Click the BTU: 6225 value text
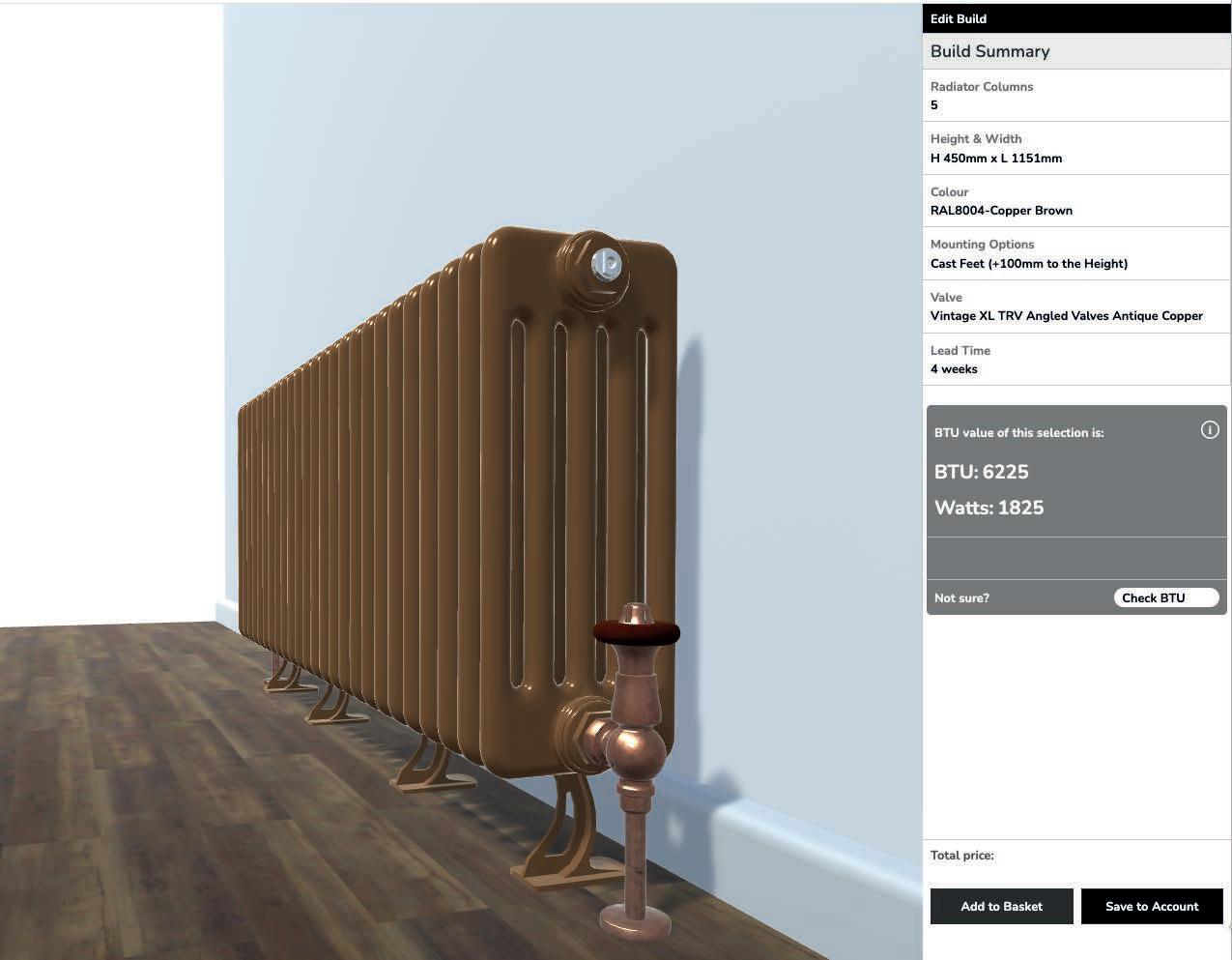The image size is (1232, 960). click(981, 472)
